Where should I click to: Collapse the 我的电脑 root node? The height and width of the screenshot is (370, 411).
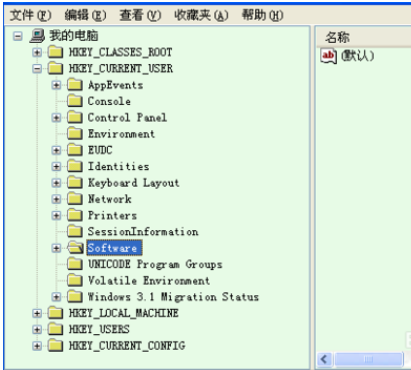[x=18, y=36]
